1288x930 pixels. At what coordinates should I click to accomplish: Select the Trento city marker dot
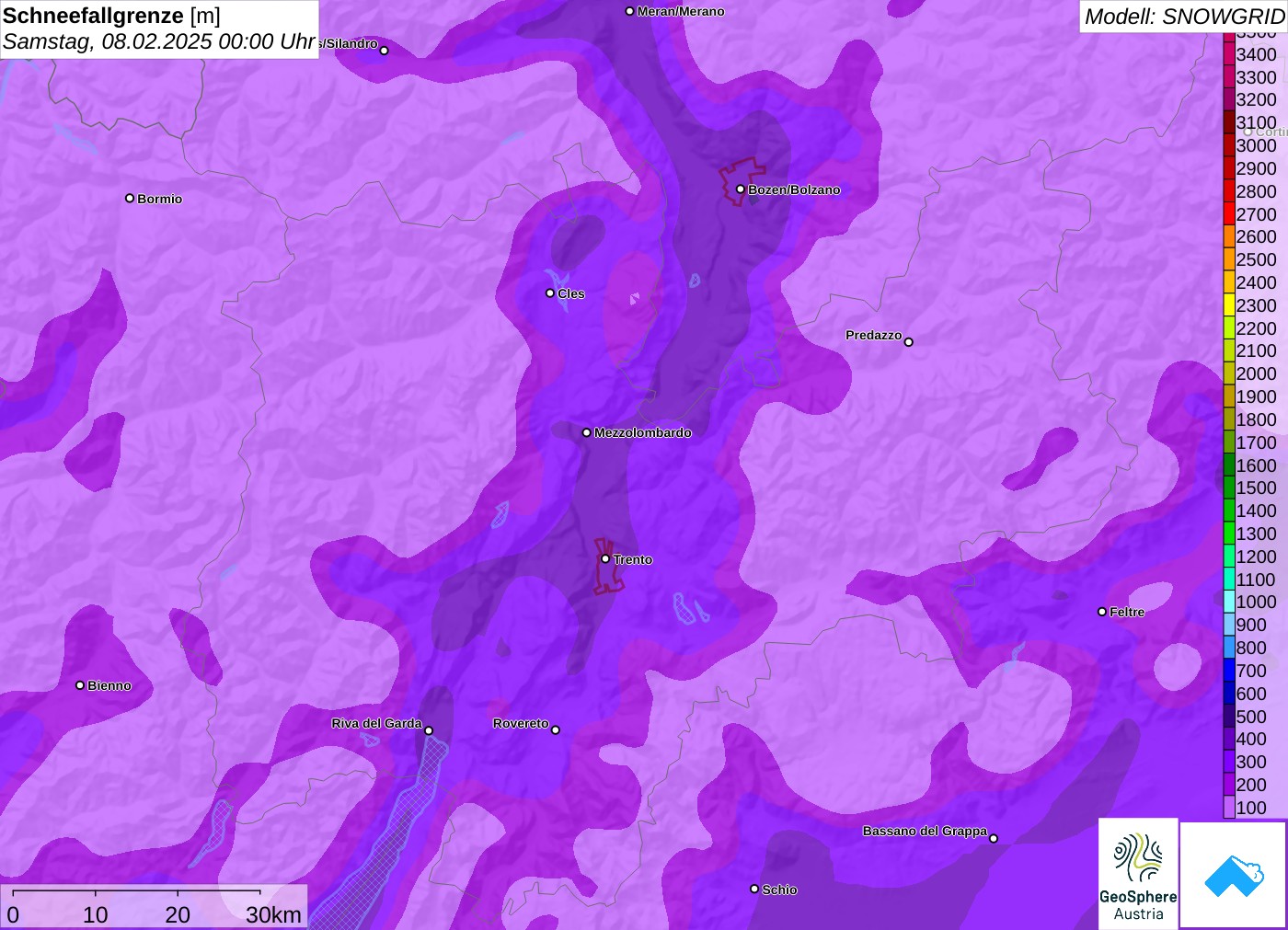605,558
